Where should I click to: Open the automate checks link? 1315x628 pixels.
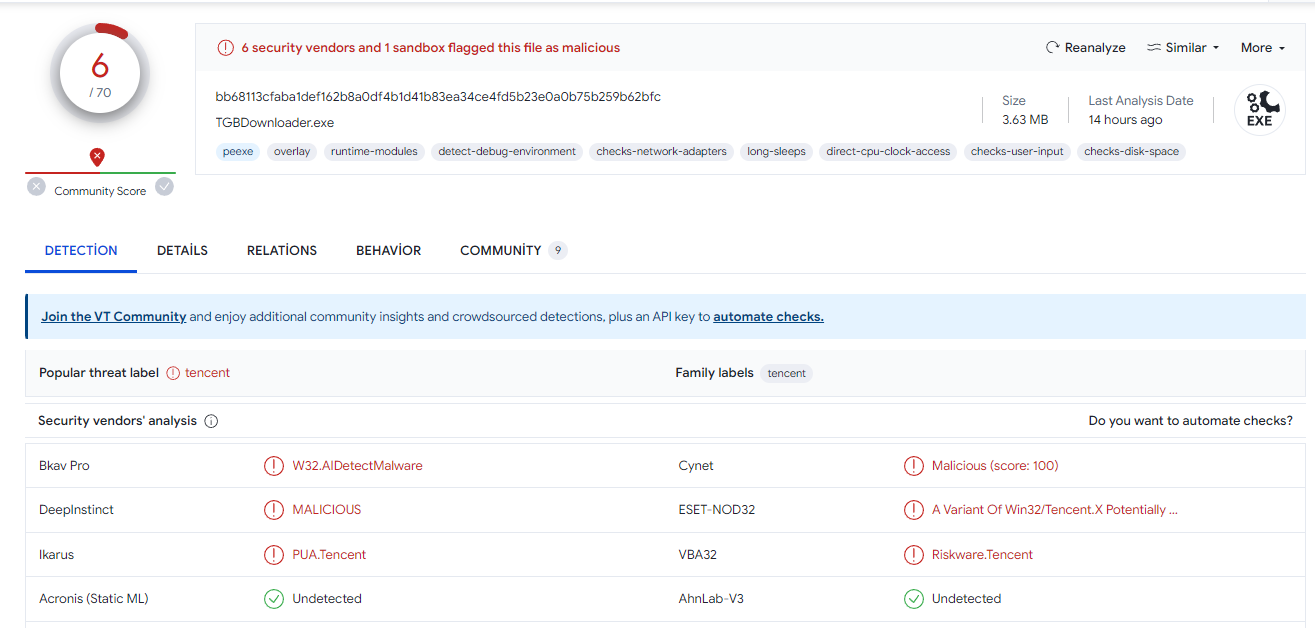coord(768,317)
